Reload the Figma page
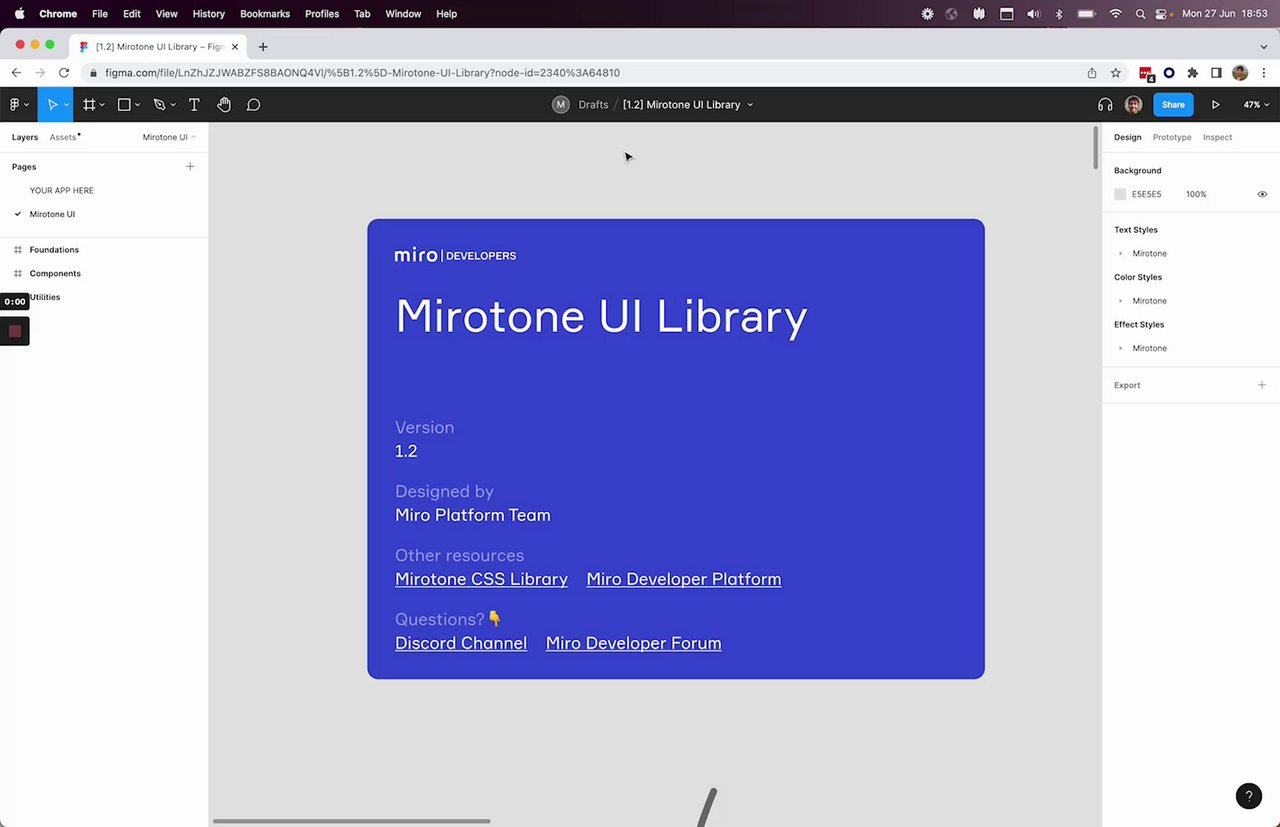 (x=64, y=73)
